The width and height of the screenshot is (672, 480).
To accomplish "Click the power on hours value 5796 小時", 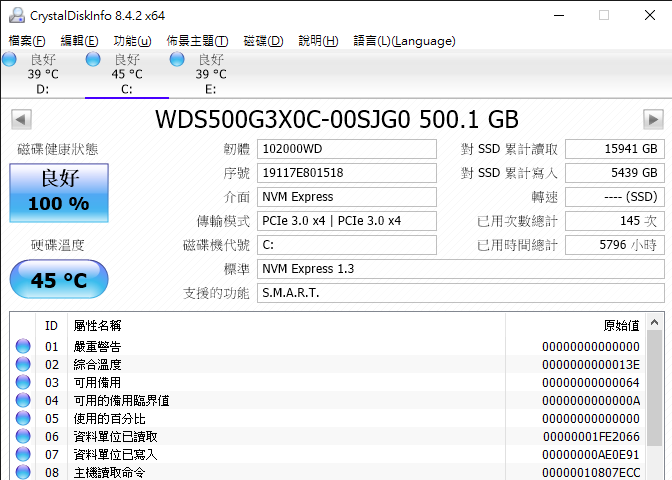I will pyautogui.click(x=615, y=245).
